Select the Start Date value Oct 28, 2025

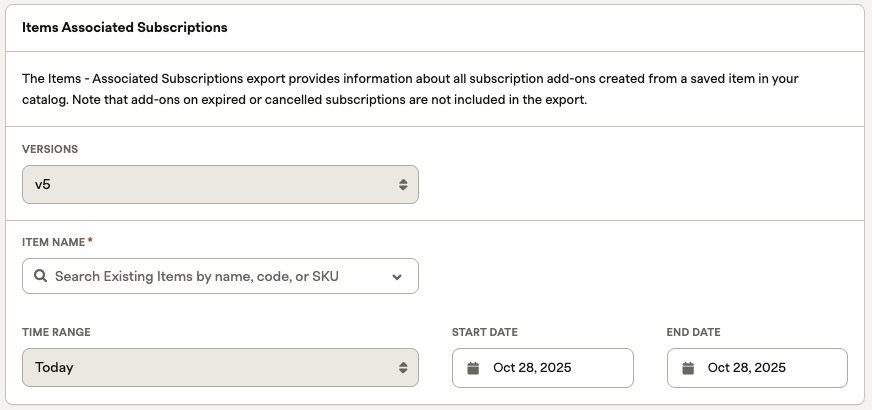click(x=532, y=368)
